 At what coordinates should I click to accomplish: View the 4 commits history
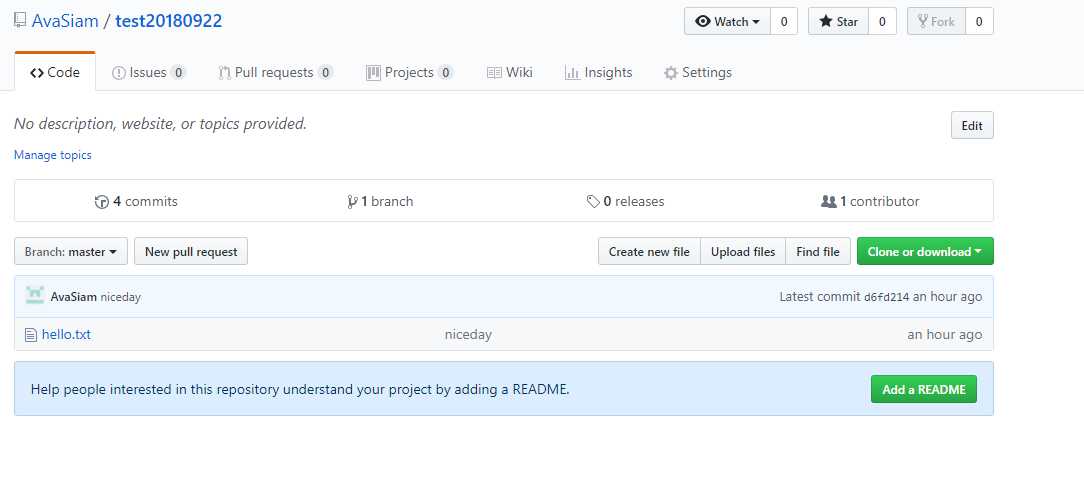pyautogui.click(x=136, y=201)
